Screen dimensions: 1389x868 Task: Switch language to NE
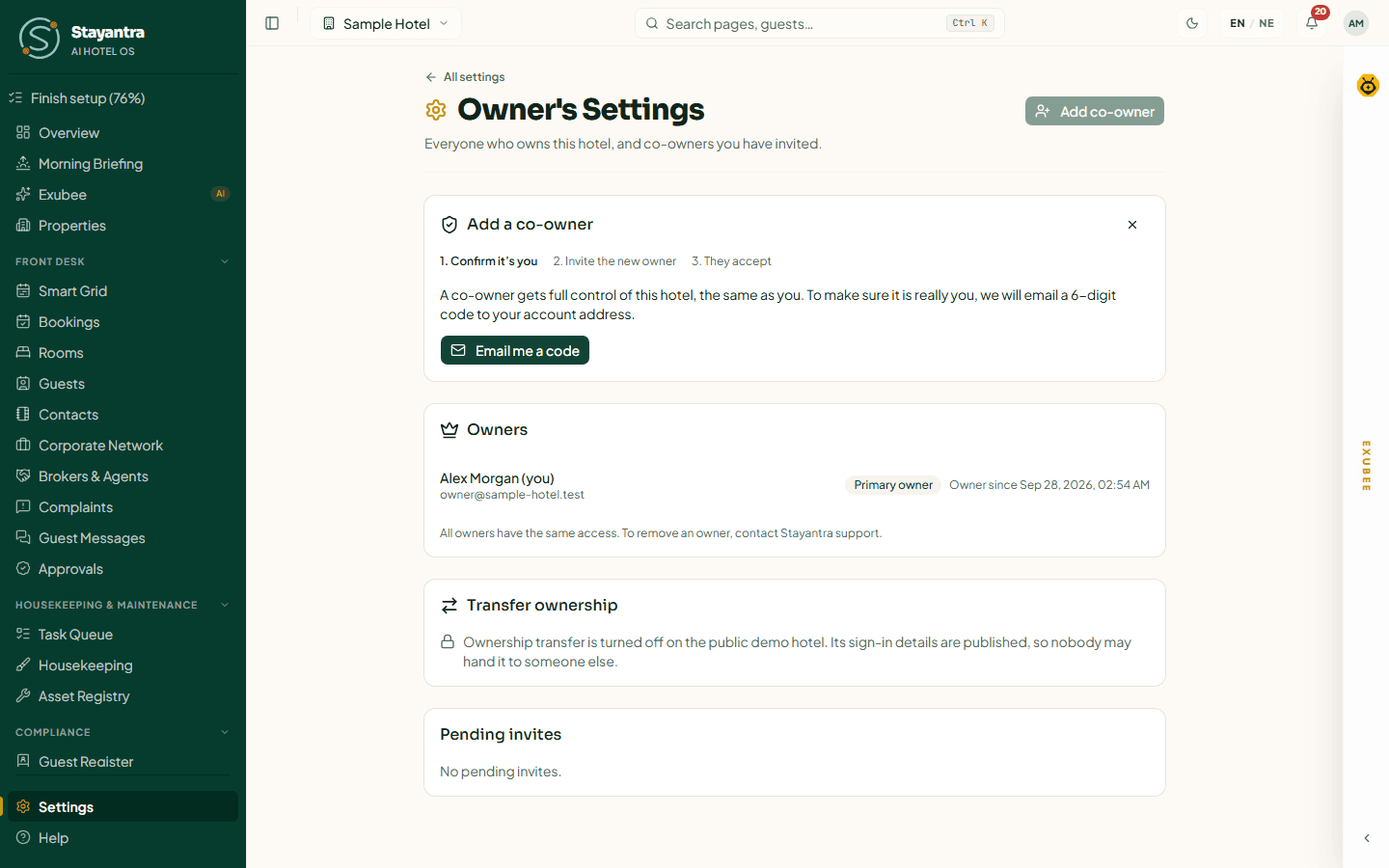pyautogui.click(x=1266, y=23)
